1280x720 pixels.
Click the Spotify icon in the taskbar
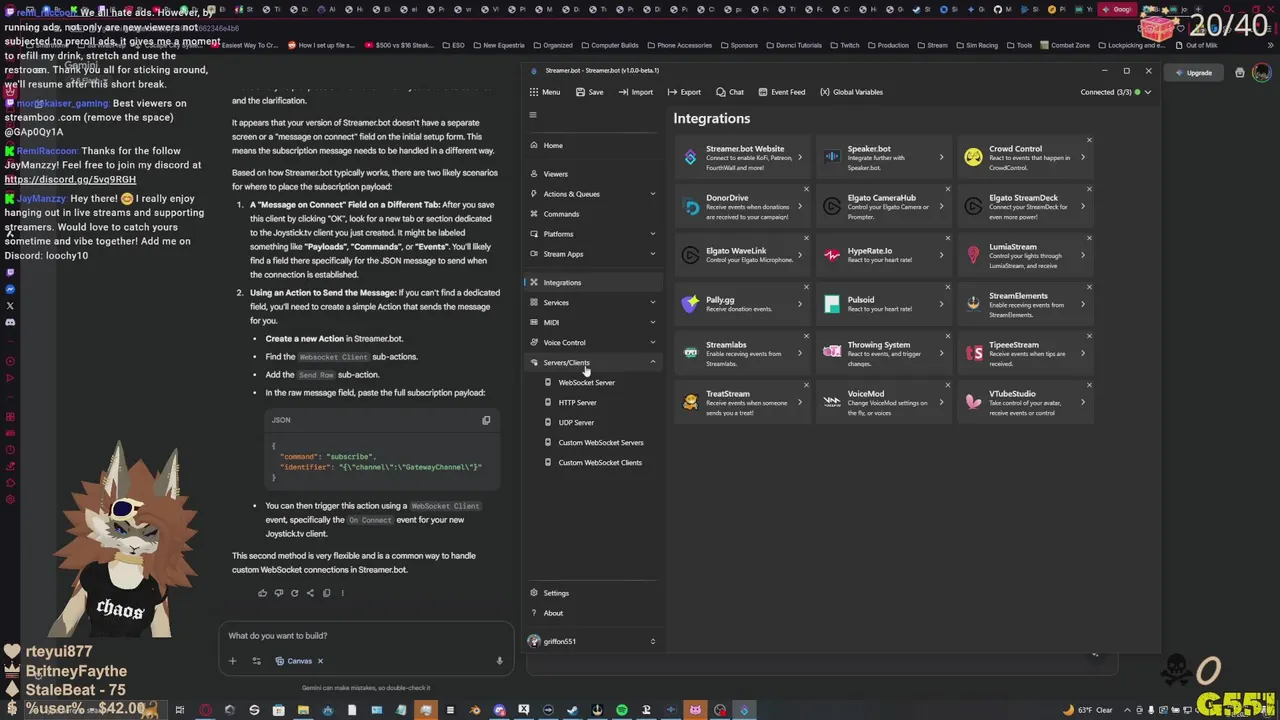[x=621, y=710]
